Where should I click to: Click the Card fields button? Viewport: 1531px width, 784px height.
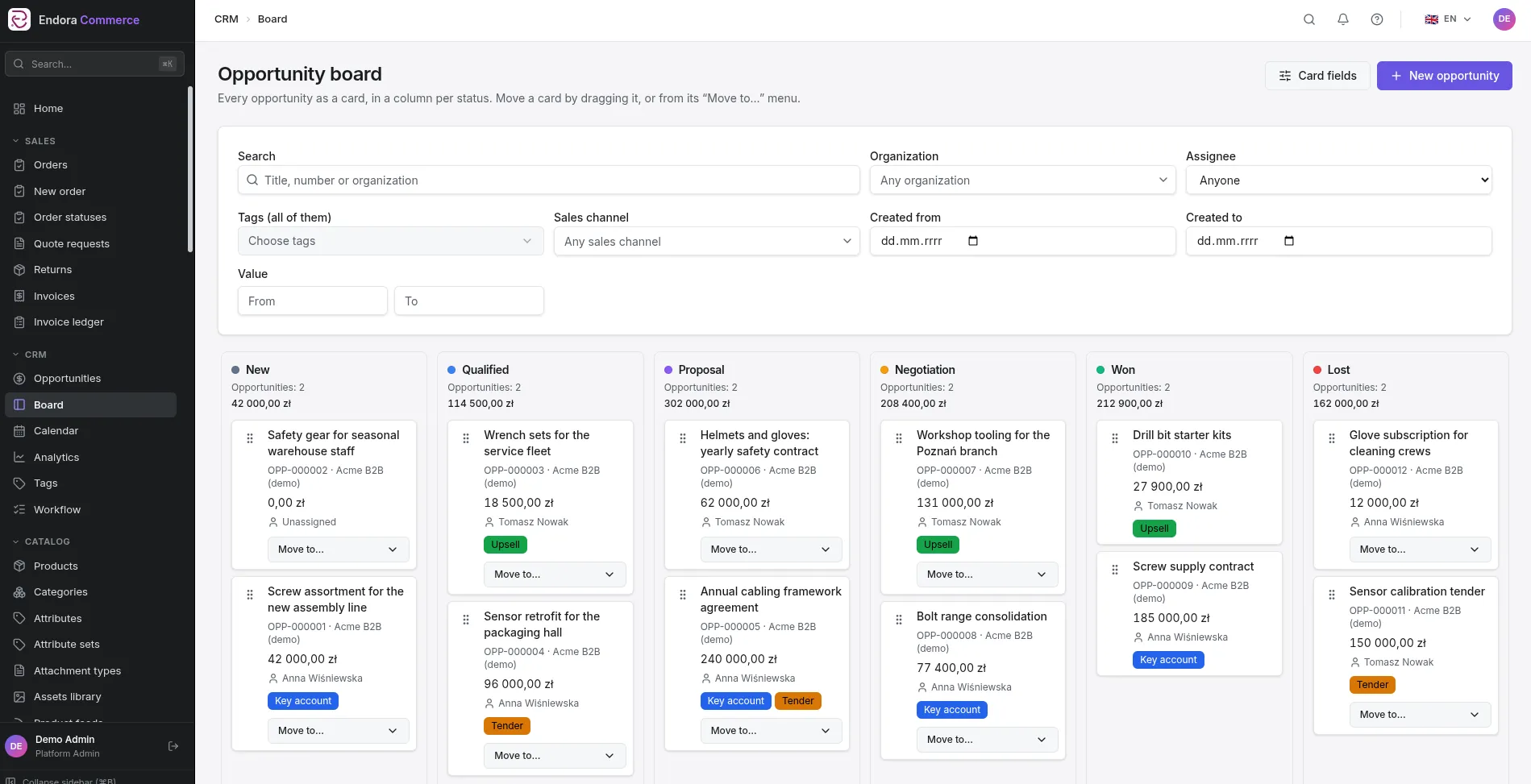click(x=1317, y=76)
